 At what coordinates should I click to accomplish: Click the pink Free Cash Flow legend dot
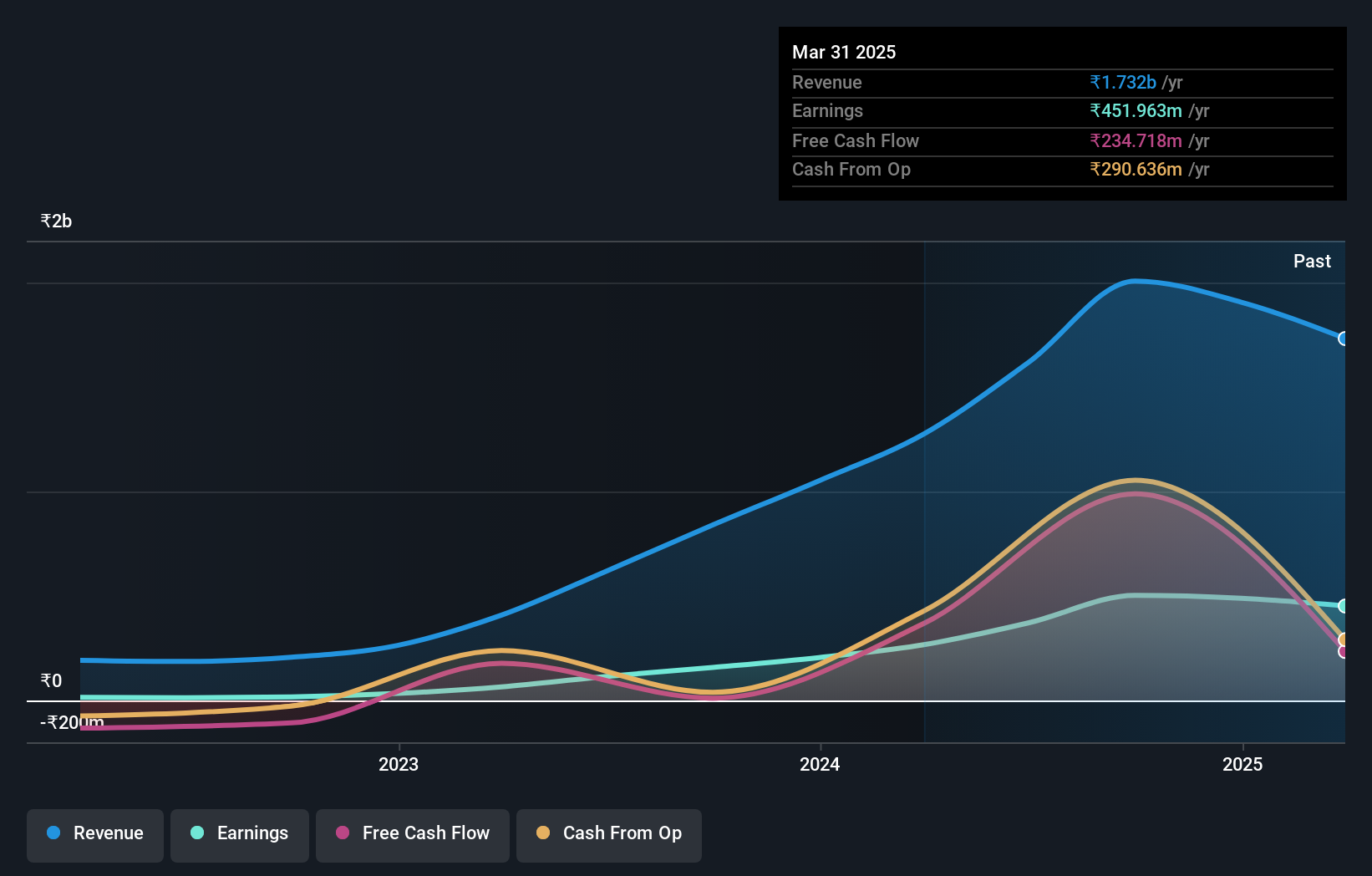coord(343,833)
